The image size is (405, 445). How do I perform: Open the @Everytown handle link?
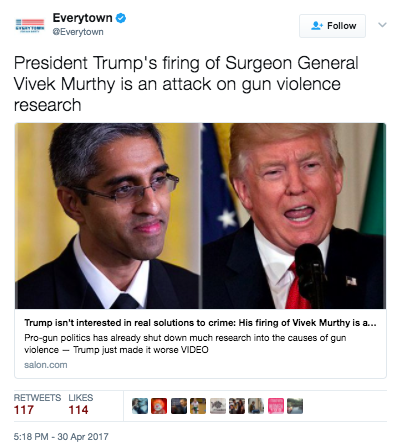point(78,32)
